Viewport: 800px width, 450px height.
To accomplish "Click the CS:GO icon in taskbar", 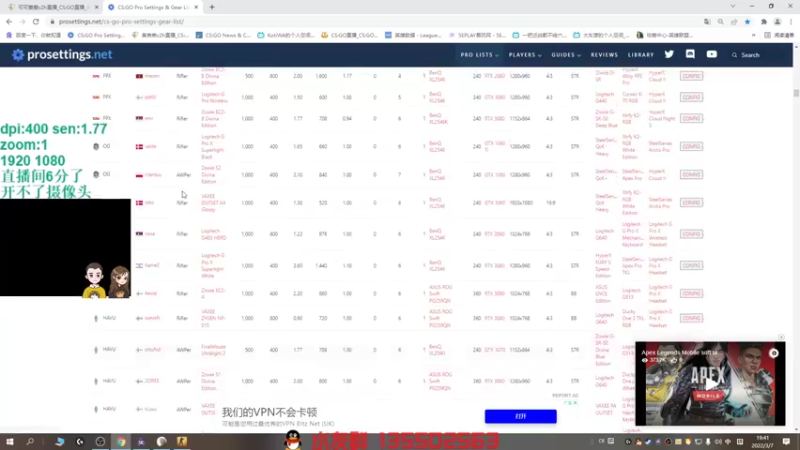I will click(182, 441).
